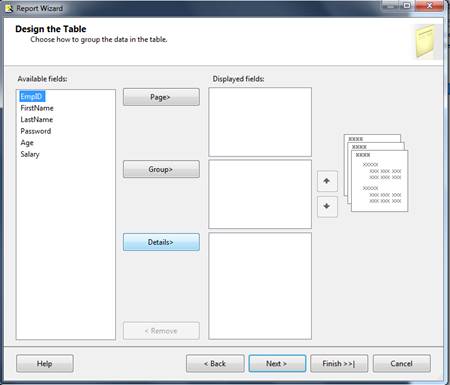The image size is (450, 385).
Task: Click the Page> button
Action: coord(161,97)
